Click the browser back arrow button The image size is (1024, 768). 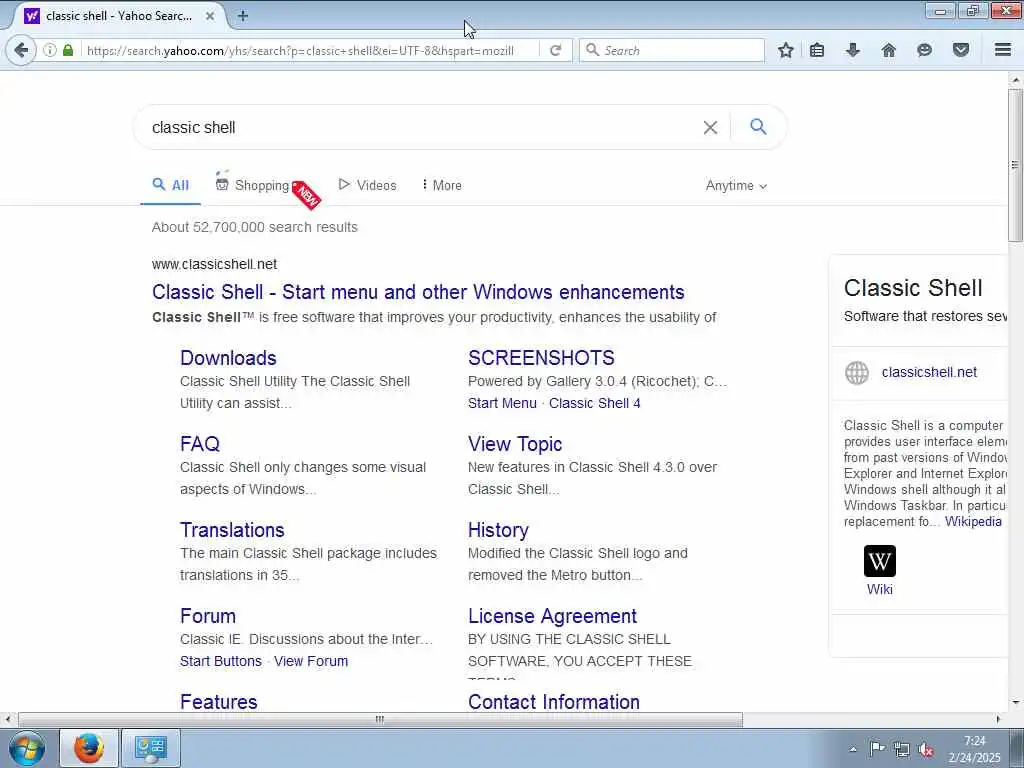coord(21,50)
